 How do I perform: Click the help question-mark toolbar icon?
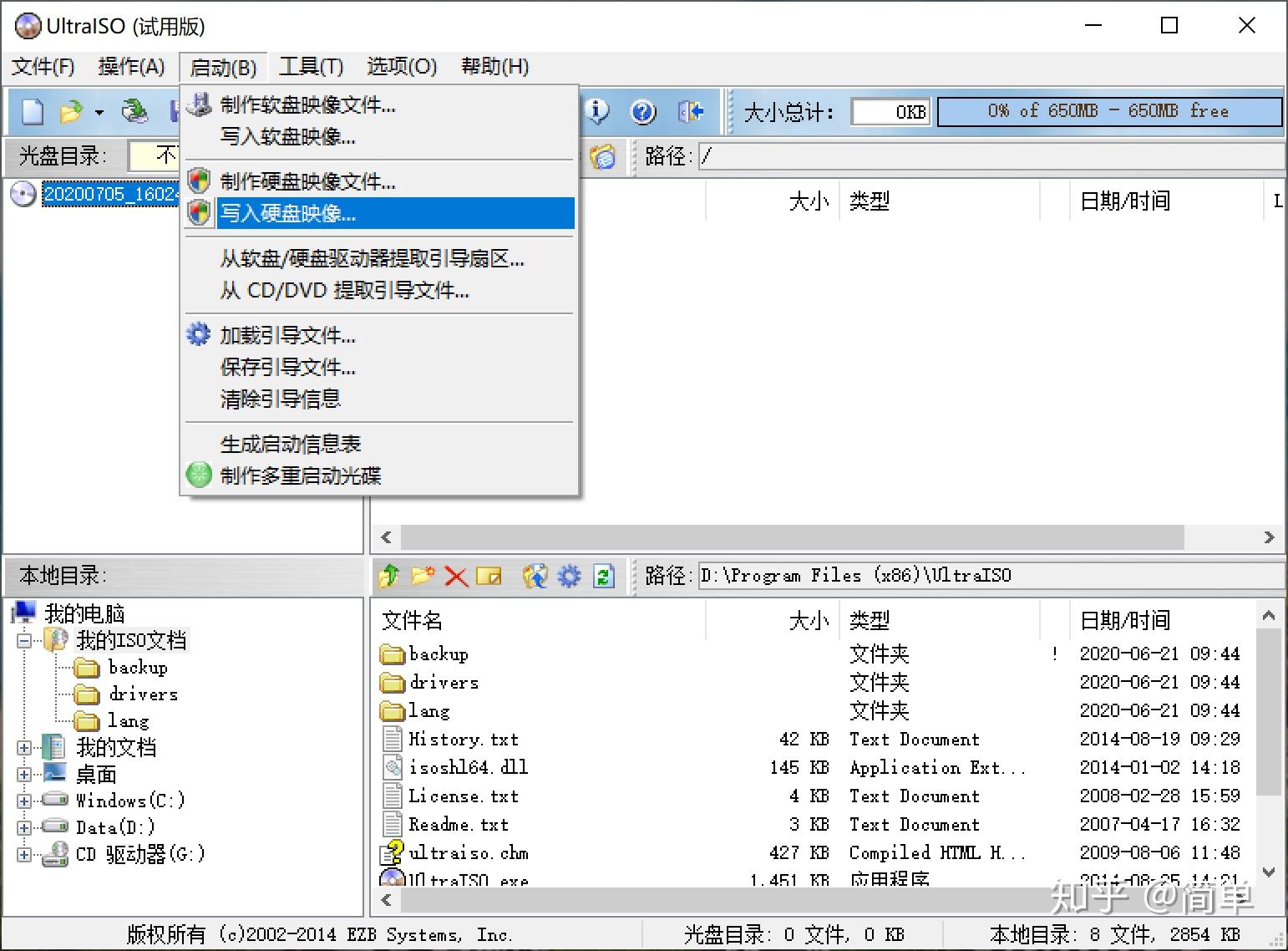tap(642, 111)
